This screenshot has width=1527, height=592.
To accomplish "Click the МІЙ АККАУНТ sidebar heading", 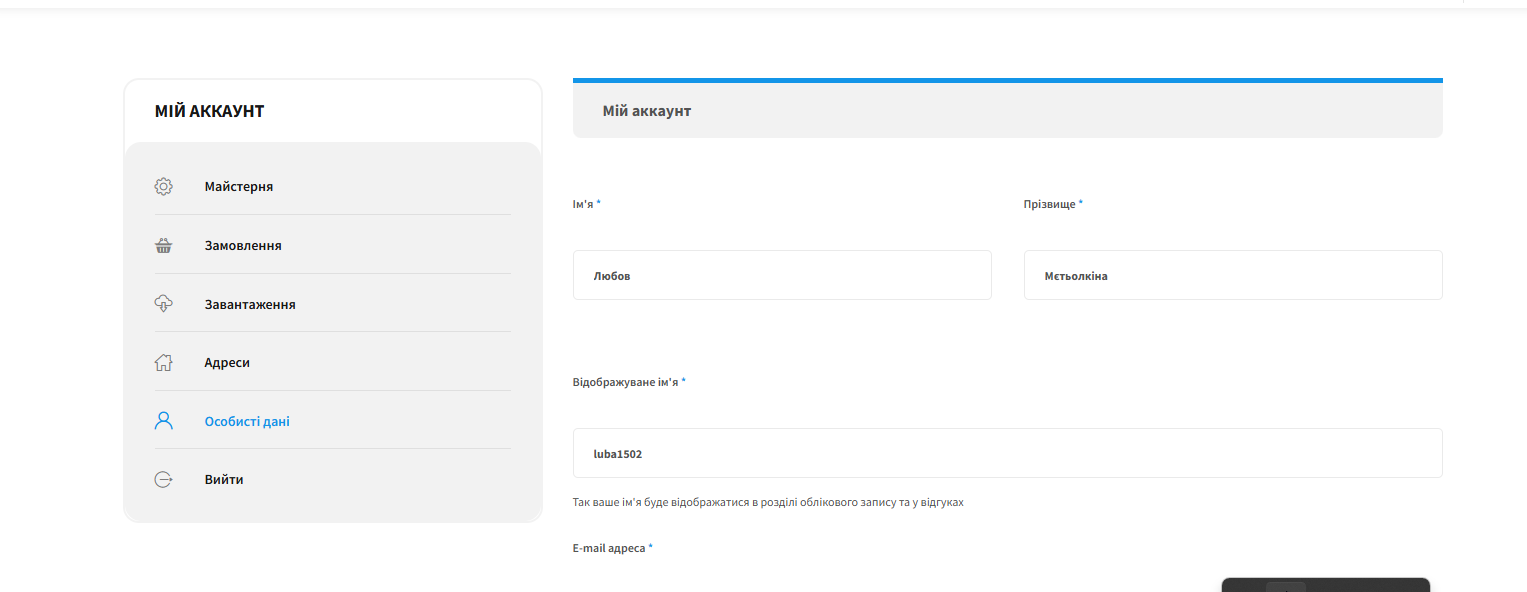I will (x=209, y=111).
